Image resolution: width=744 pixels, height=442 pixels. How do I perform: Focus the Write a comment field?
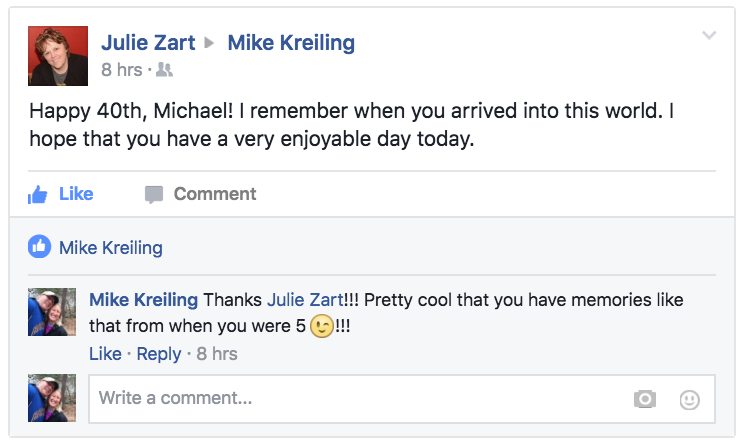pyautogui.click(x=360, y=399)
